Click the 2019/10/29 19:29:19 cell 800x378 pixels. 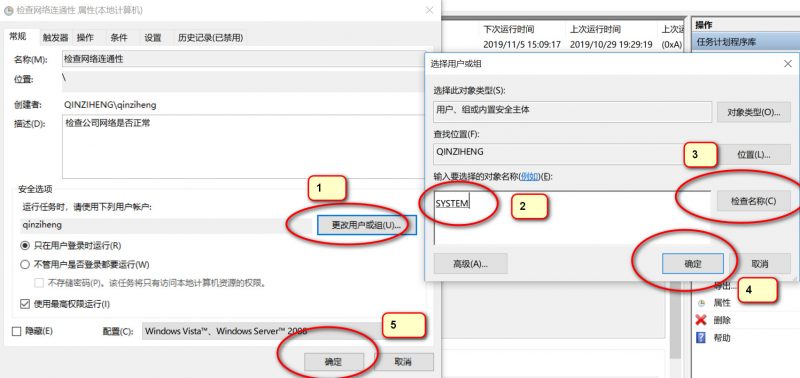611,45
